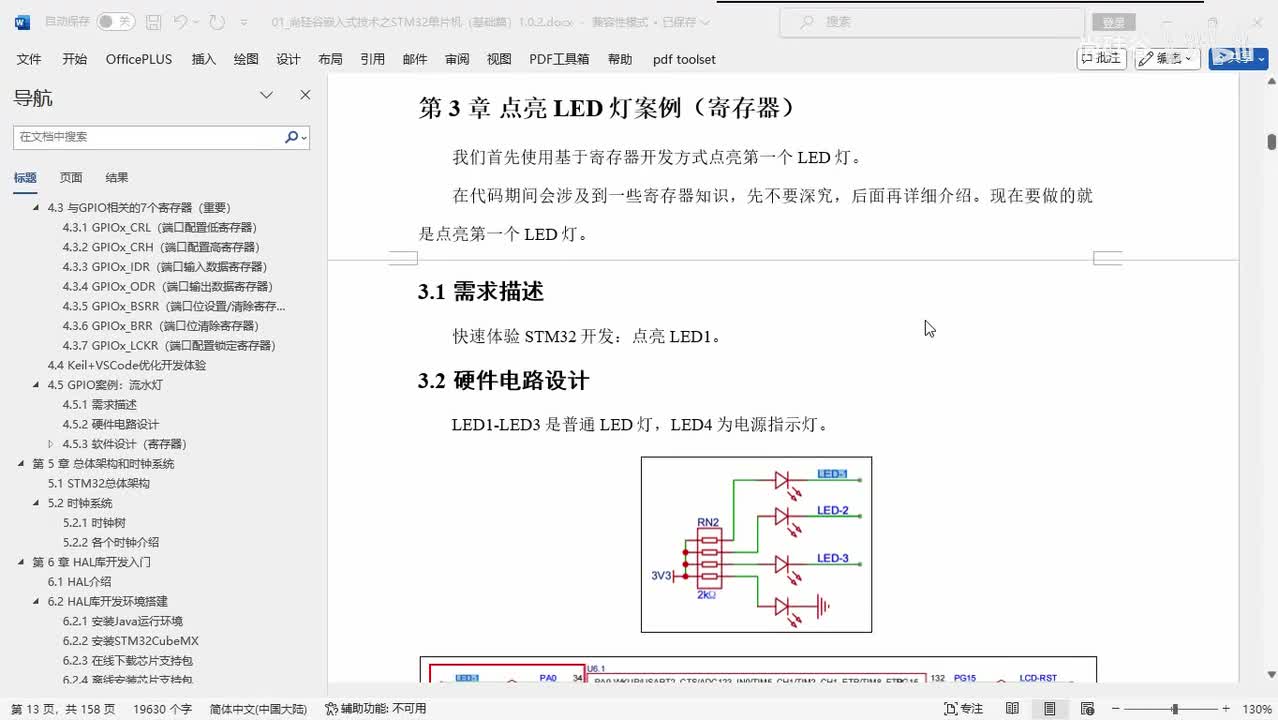The height and width of the screenshot is (720, 1278).
Task: Switch to the 视图 (View) tab
Action: [x=499, y=59]
